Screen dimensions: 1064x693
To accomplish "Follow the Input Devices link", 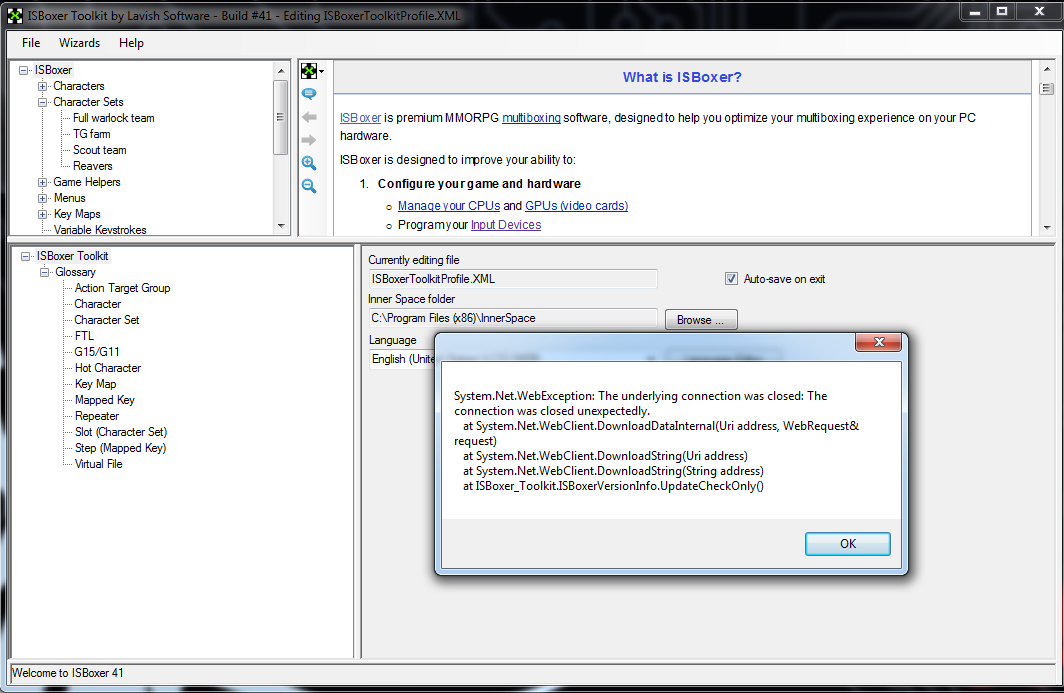I will click(x=506, y=225).
